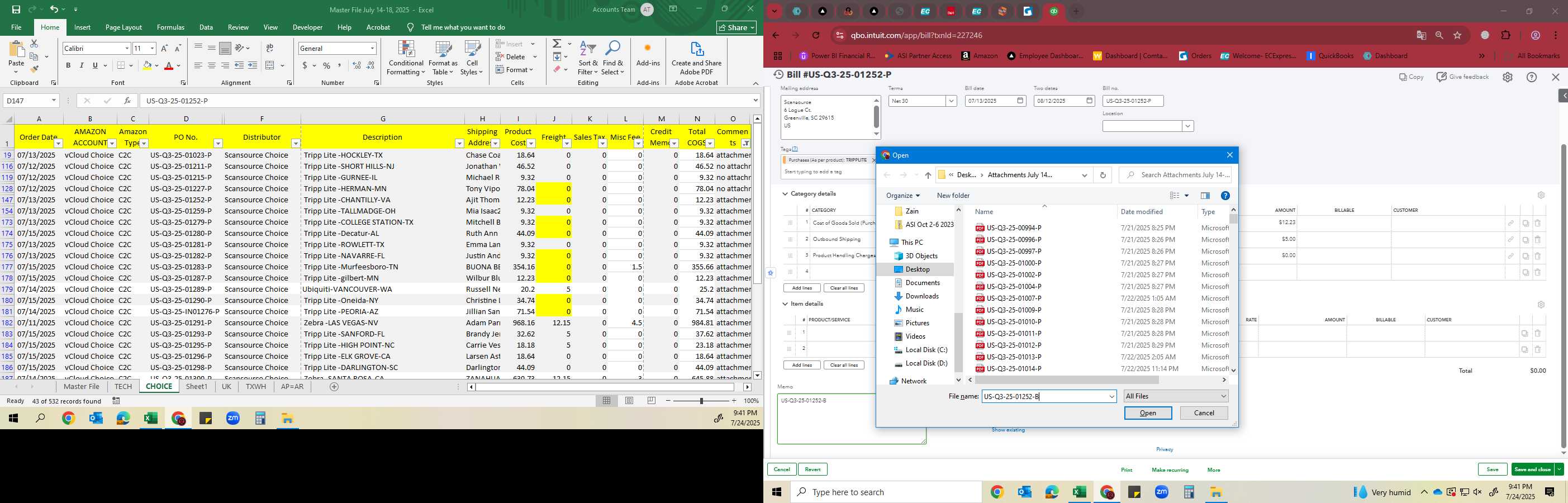Click Open button in file dialog
Image resolution: width=1568 pixels, height=503 pixels.
pyautogui.click(x=1147, y=413)
